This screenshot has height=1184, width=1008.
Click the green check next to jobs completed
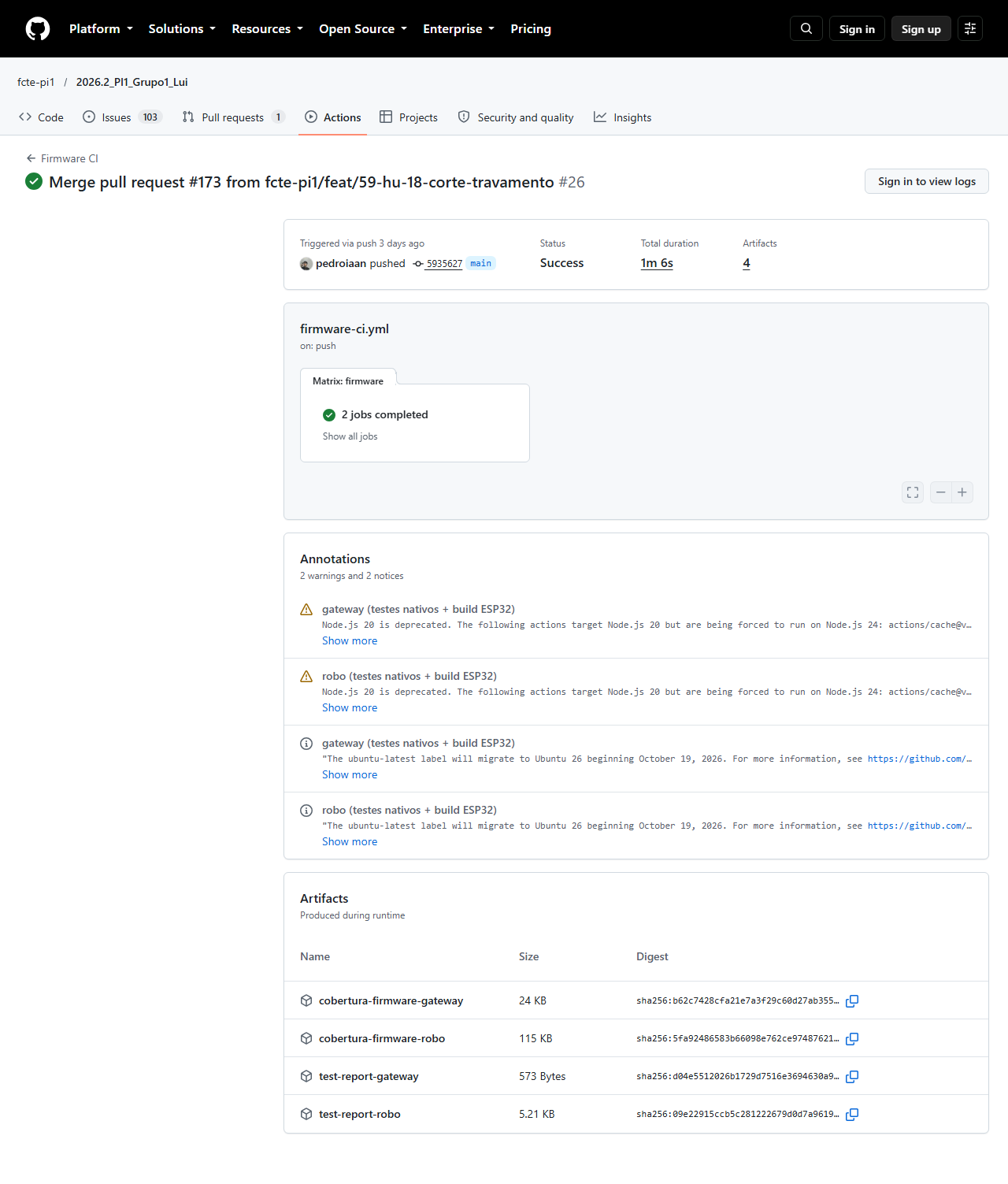point(329,415)
